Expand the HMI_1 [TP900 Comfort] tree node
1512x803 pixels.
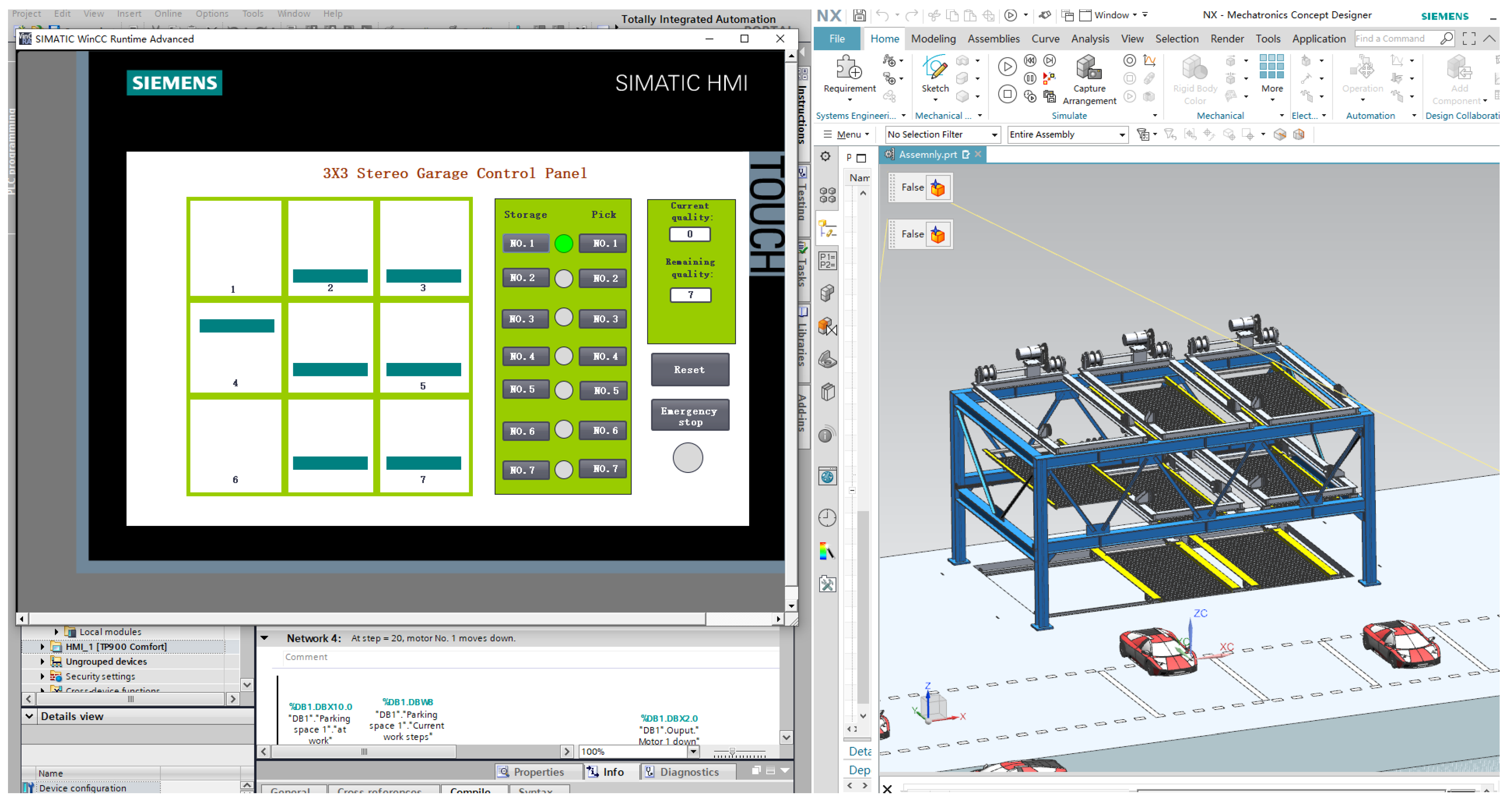42,647
